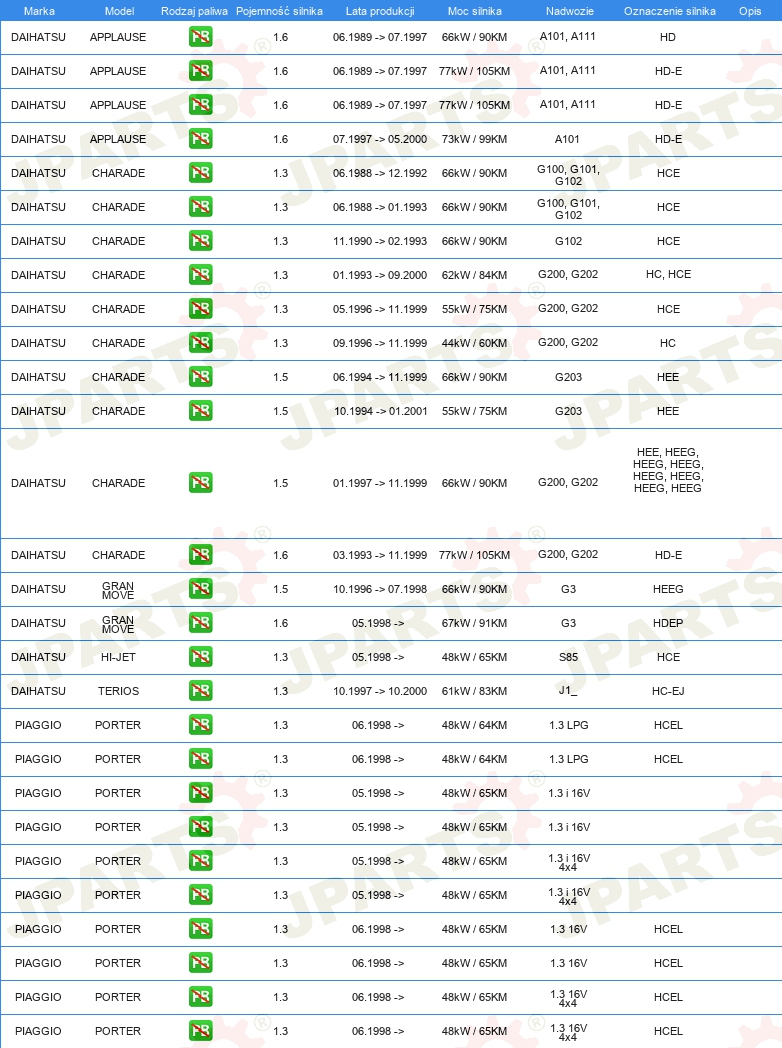Select GRAN MOVE model in the 1.6 row

tap(118, 624)
